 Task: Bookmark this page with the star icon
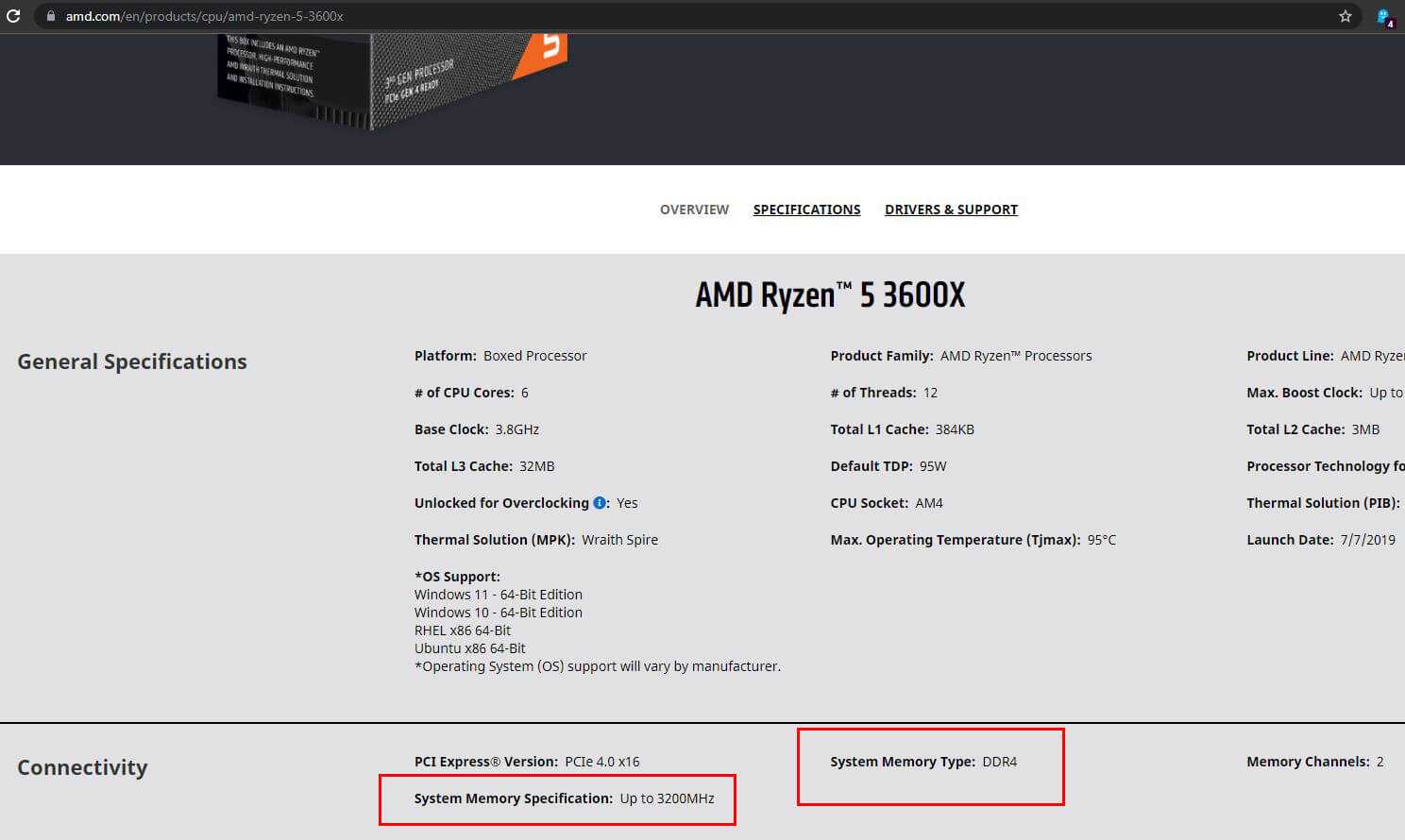[x=1346, y=16]
